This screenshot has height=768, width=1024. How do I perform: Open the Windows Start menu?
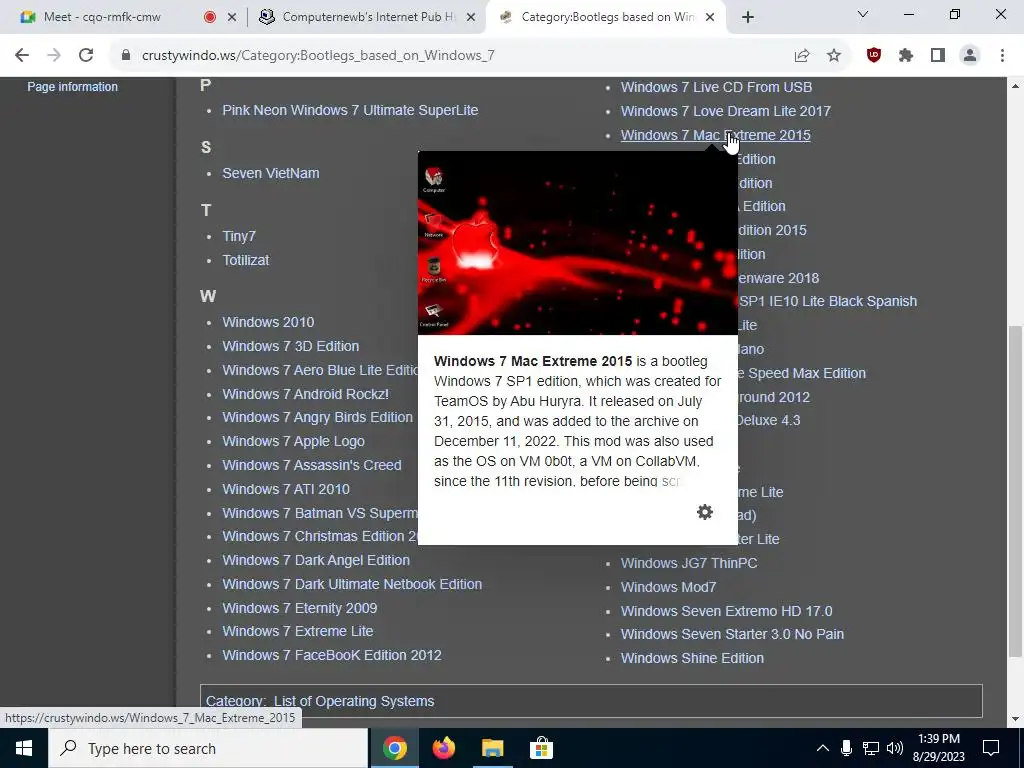24,748
